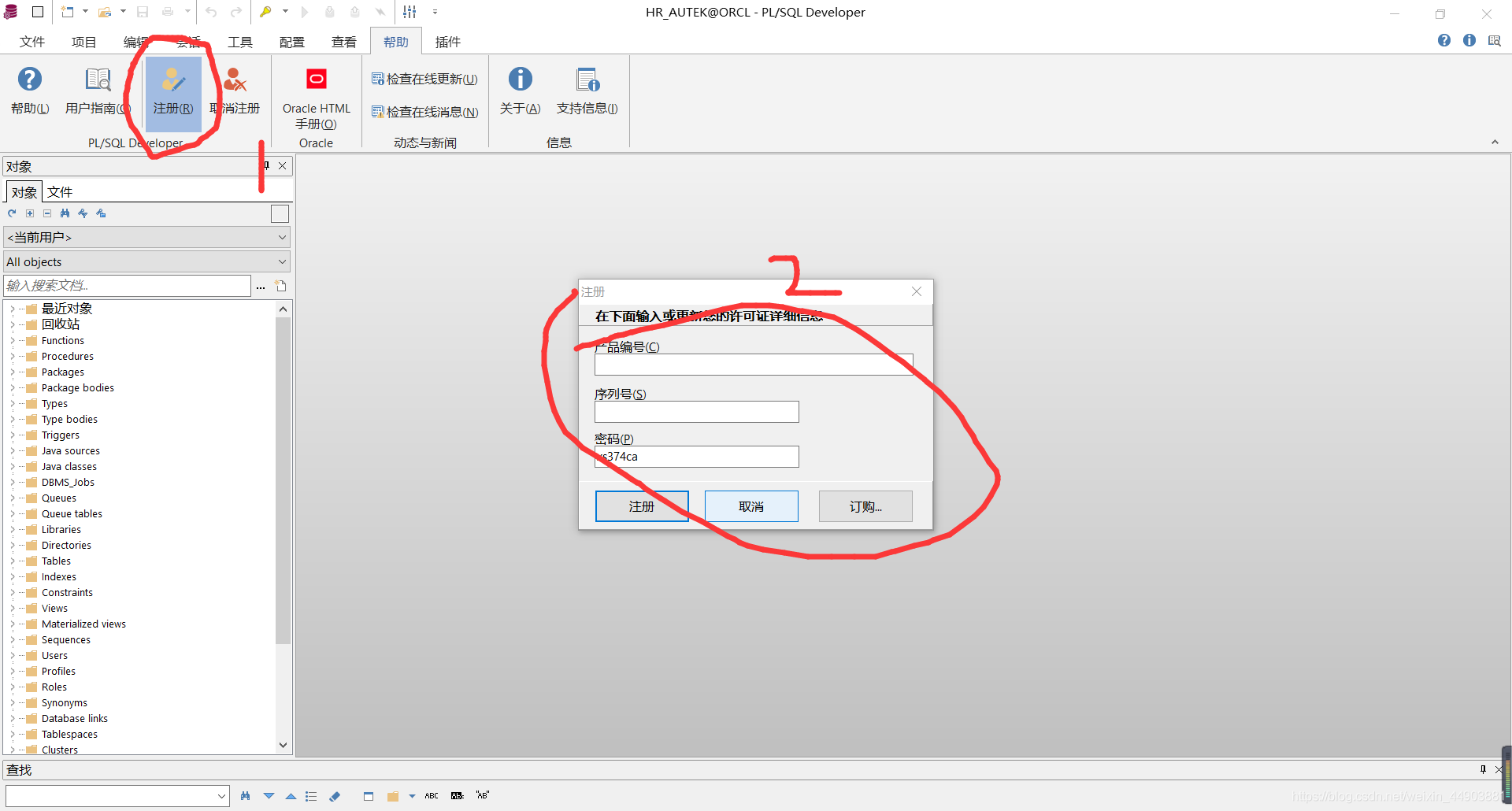Open the Find text combo box dropdown arrow
1512x811 pixels.
click(221, 796)
